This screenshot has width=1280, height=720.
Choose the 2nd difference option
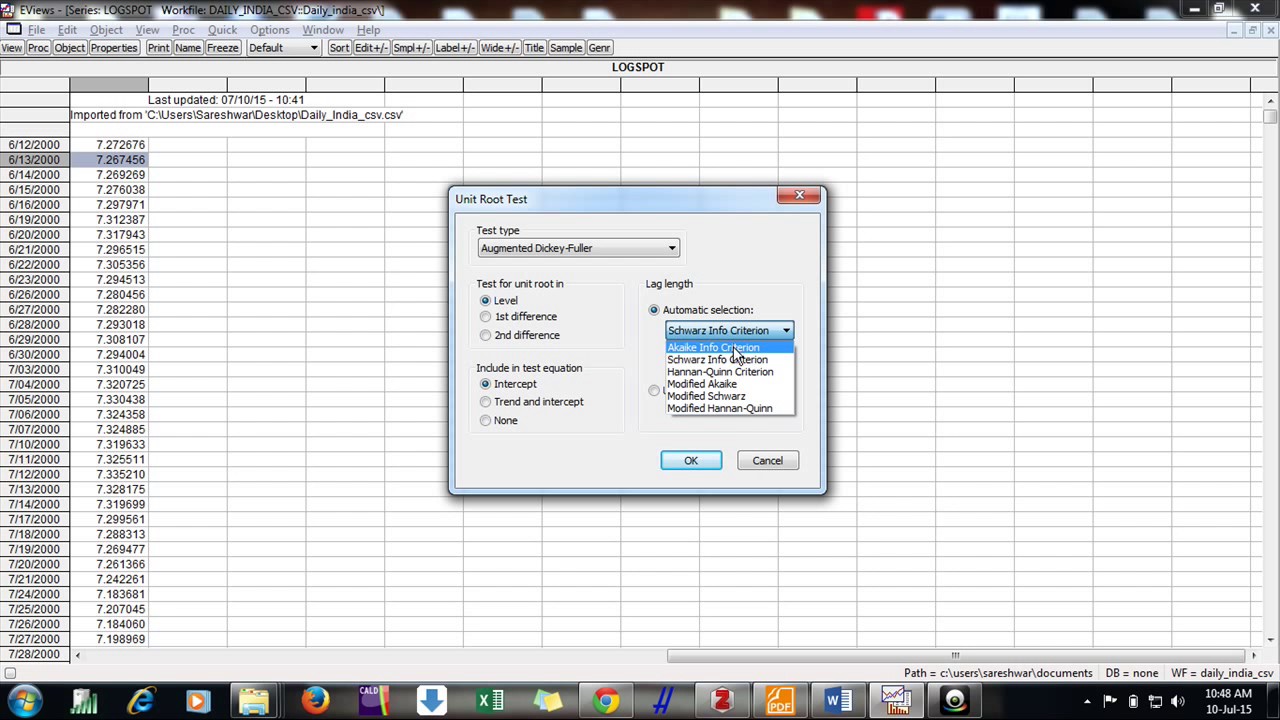click(485, 335)
